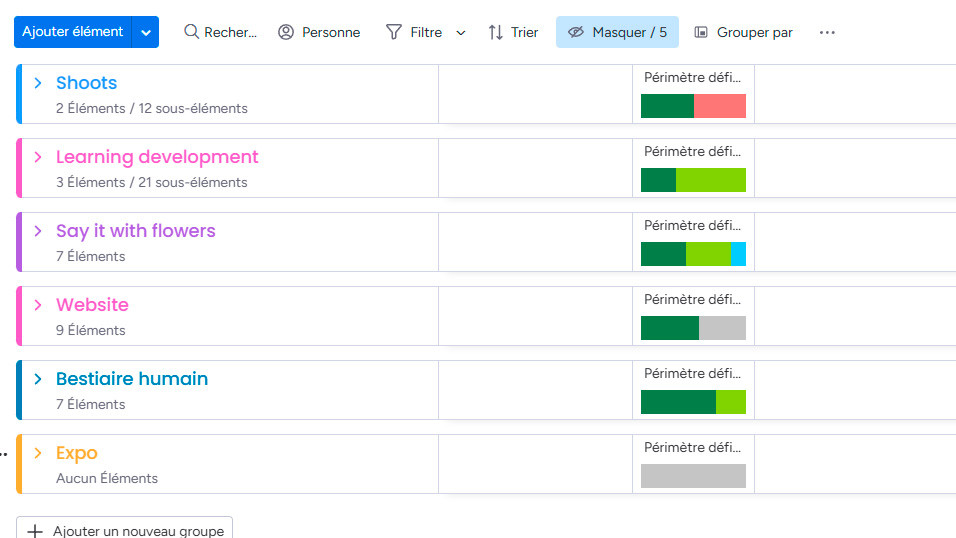Click the Trier sort arrows icon
Screen dimensions: 956x538
496,32
